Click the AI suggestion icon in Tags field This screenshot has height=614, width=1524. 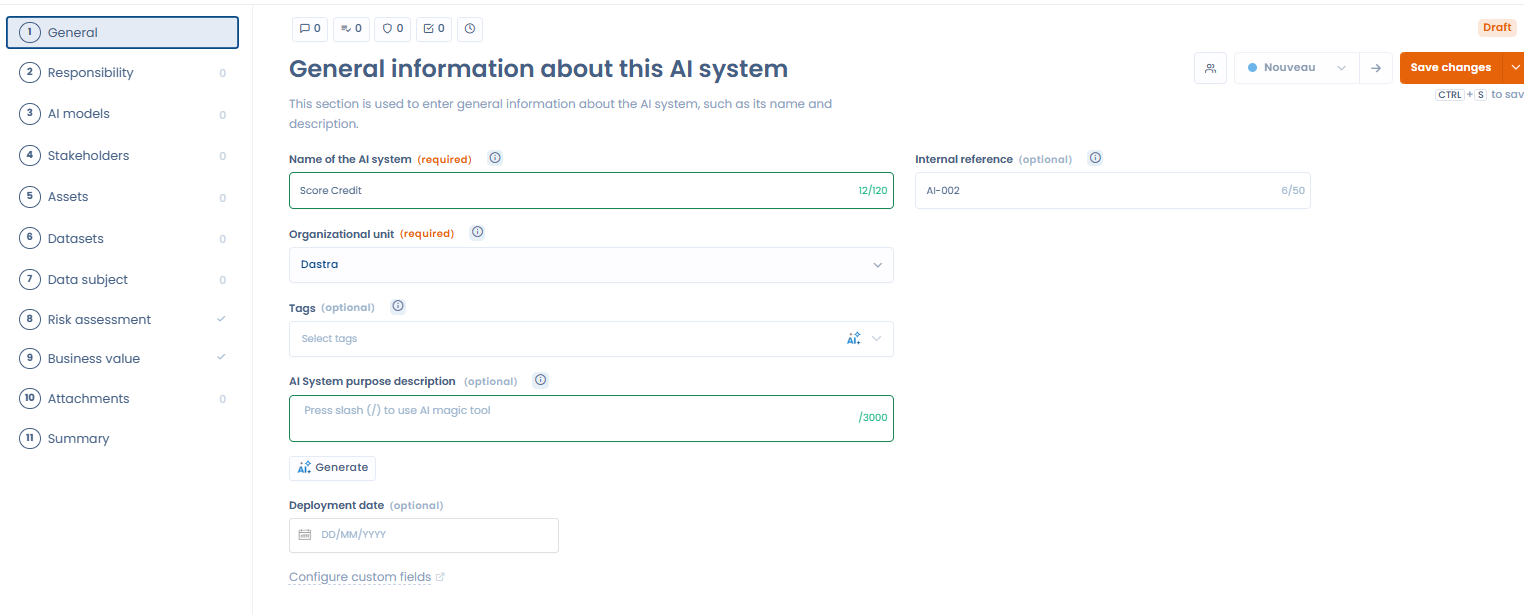coord(853,339)
